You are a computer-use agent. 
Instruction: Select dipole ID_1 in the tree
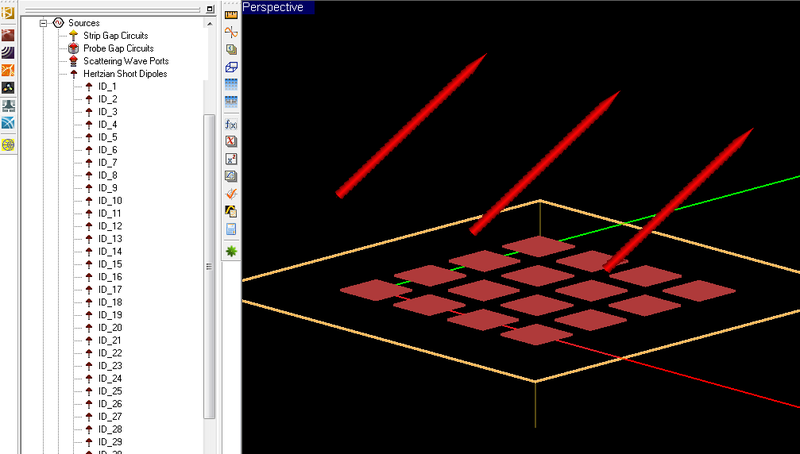[107, 86]
